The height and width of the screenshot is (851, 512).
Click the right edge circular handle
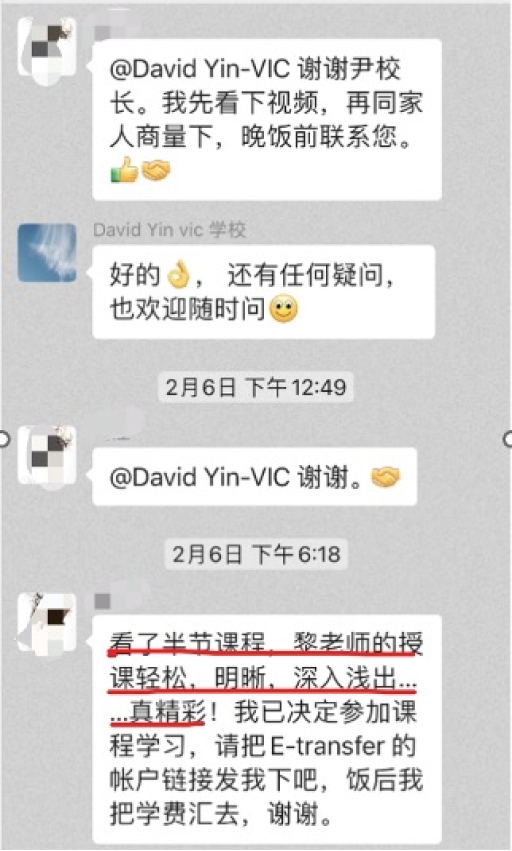[x=509, y=439]
